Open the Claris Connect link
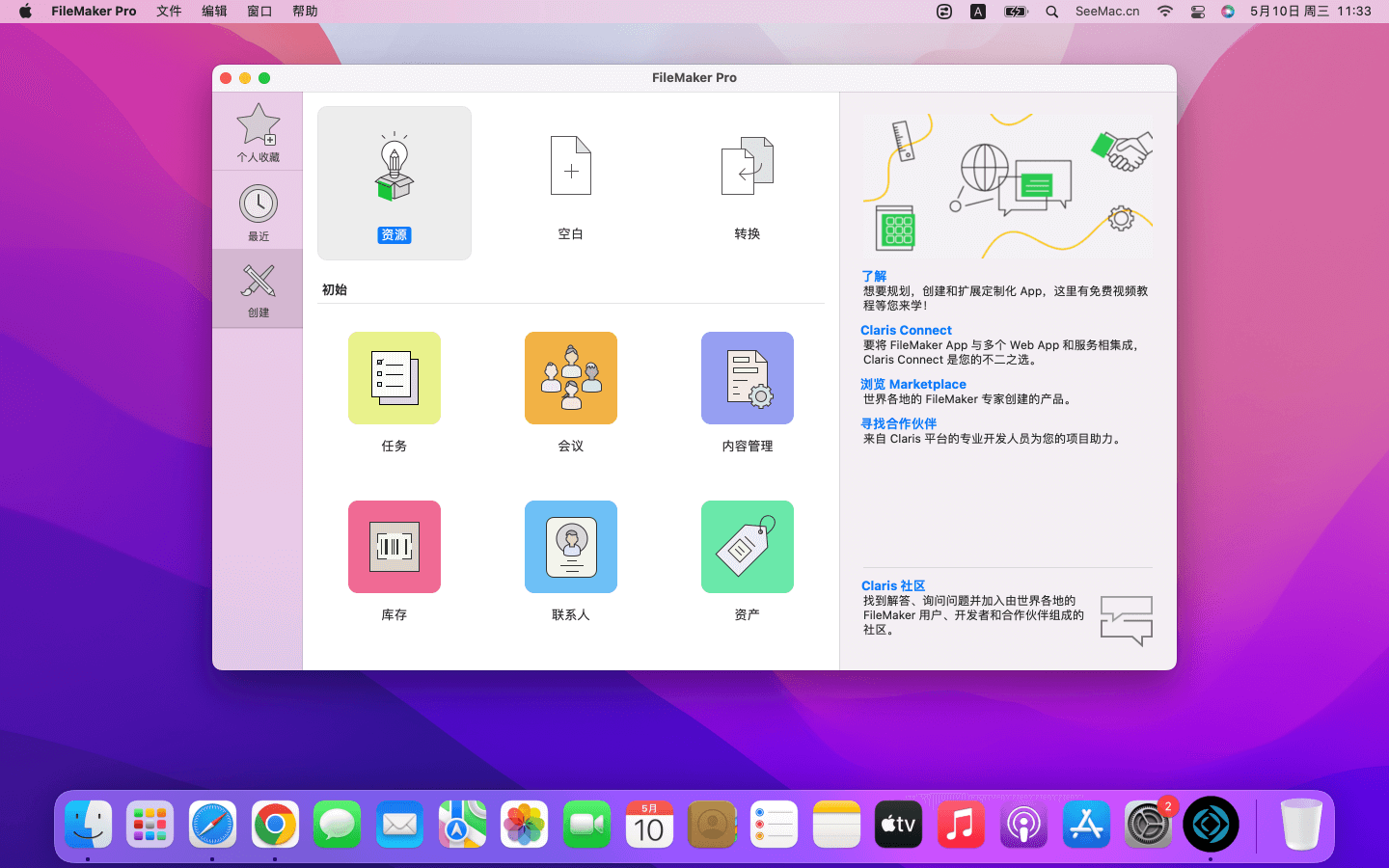 coord(906,330)
